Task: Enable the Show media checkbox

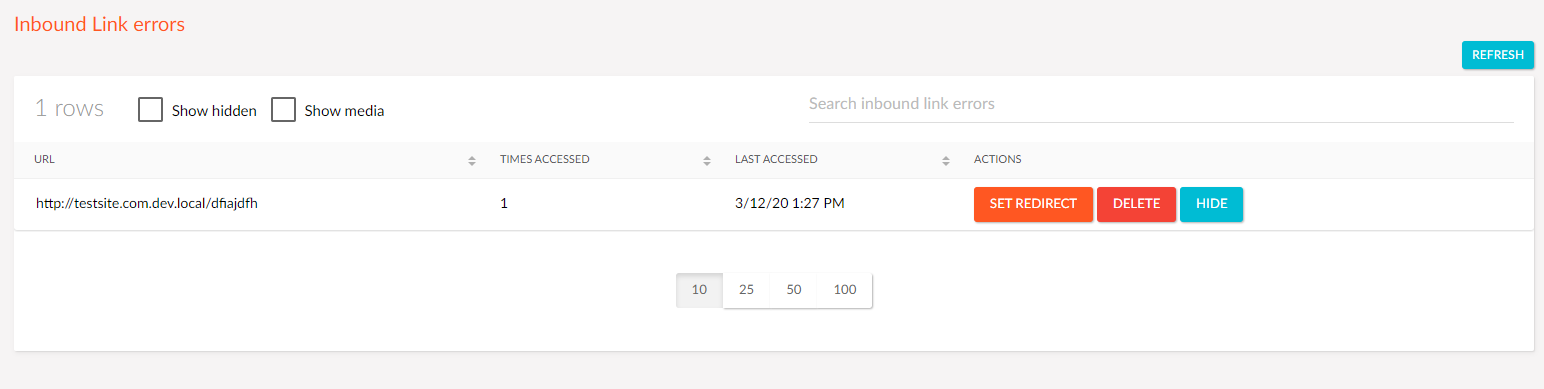Action: [x=283, y=110]
